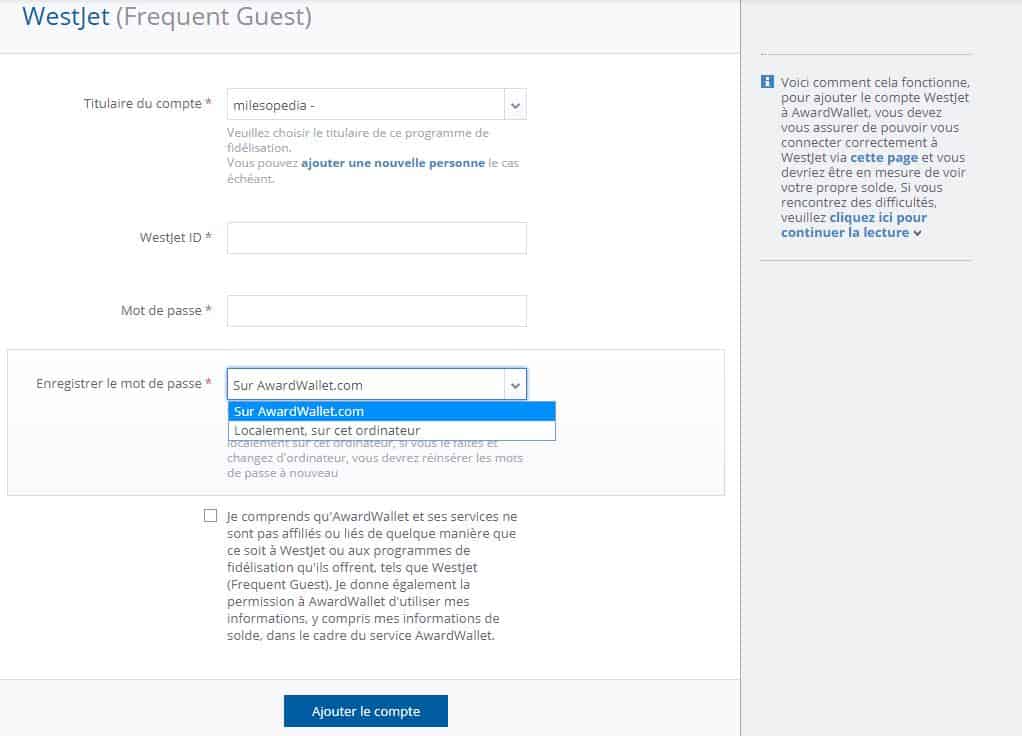Click the arrow icon on the password storage dropdown
The image size is (1022, 736).
coord(514,383)
